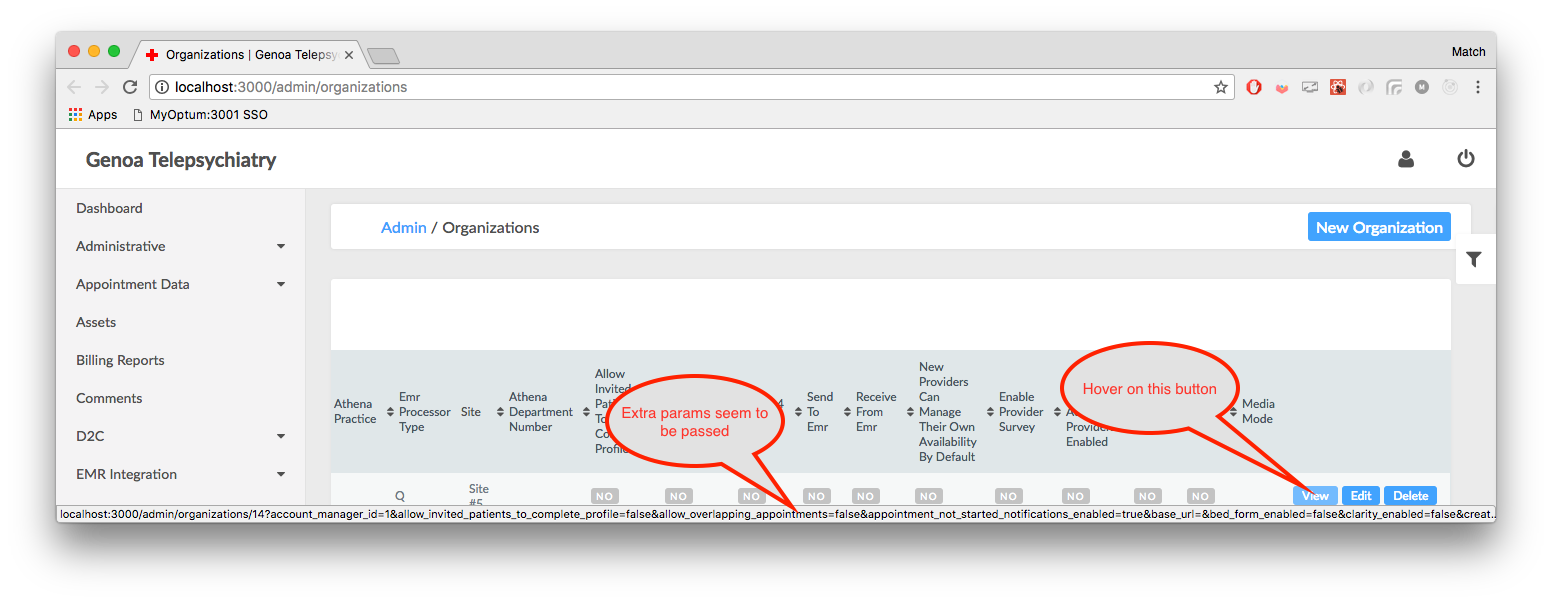Click inside the address bar
1552x603 pixels.
click(600, 87)
